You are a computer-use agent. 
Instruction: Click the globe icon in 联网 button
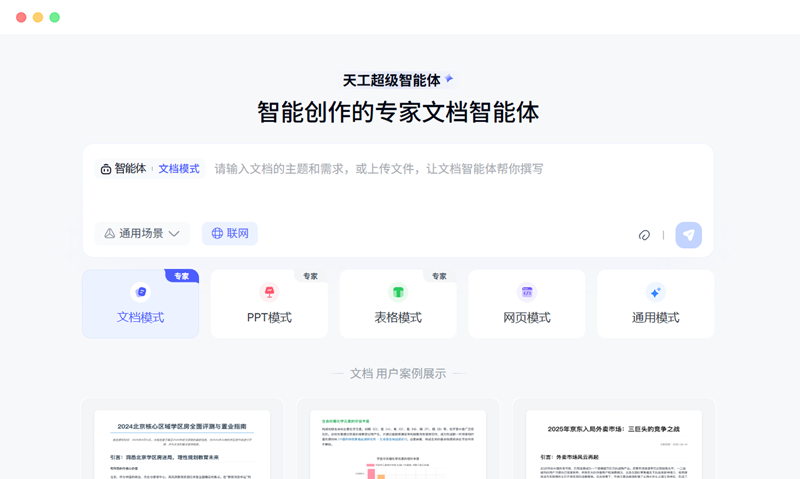(217, 234)
